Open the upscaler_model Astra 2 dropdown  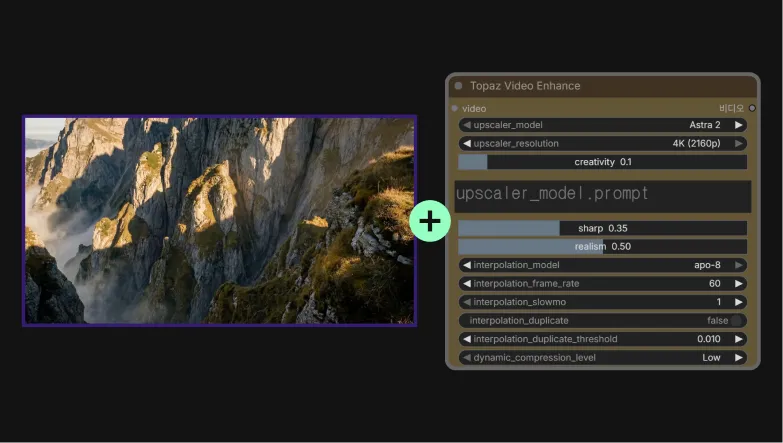pyautogui.click(x=603, y=125)
